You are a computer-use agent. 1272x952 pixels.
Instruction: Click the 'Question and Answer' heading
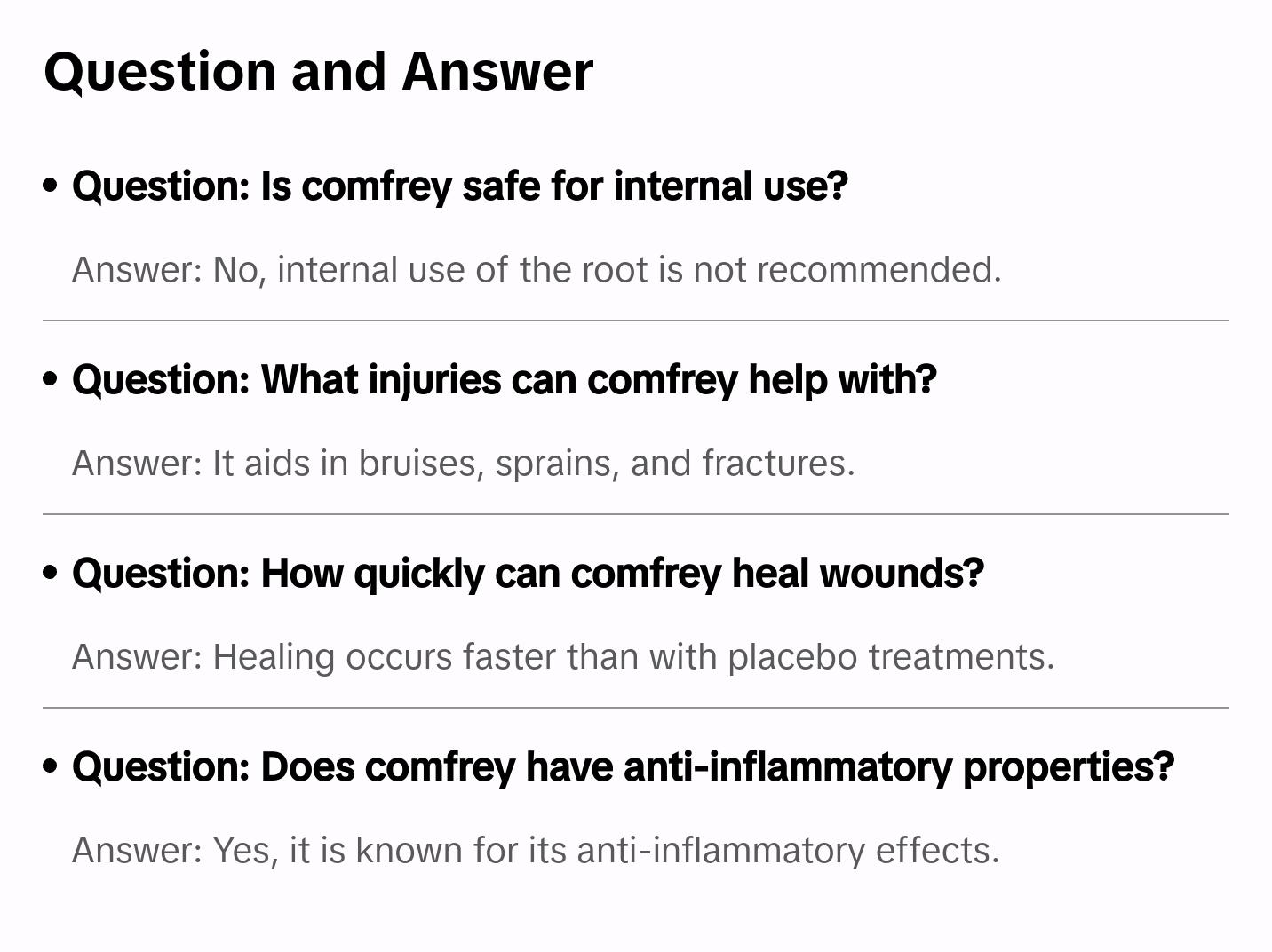pos(319,72)
